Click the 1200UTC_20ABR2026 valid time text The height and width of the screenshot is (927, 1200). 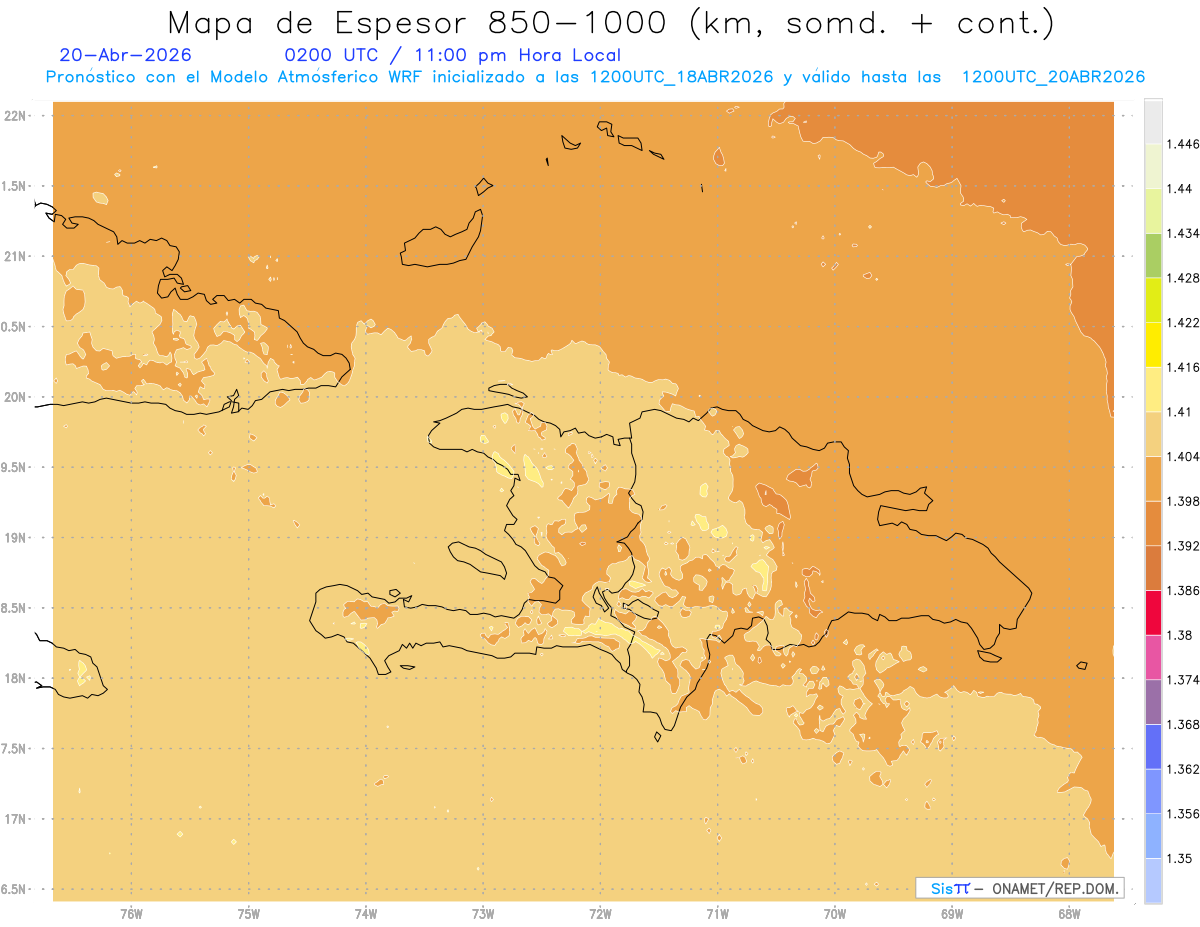(1053, 77)
